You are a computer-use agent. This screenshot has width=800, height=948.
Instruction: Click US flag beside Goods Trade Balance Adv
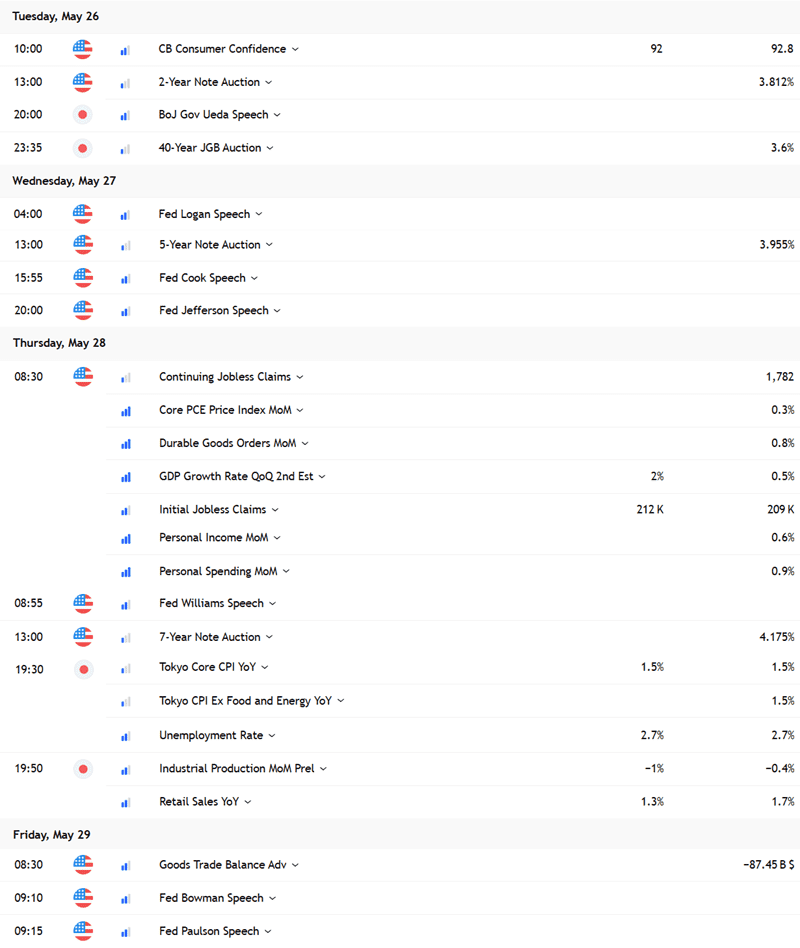click(x=83, y=865)
